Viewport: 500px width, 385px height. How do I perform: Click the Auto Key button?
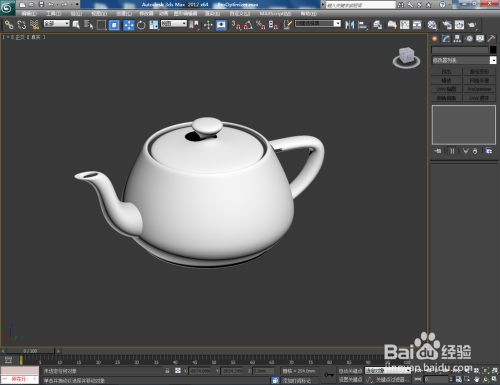coord(350,371)
